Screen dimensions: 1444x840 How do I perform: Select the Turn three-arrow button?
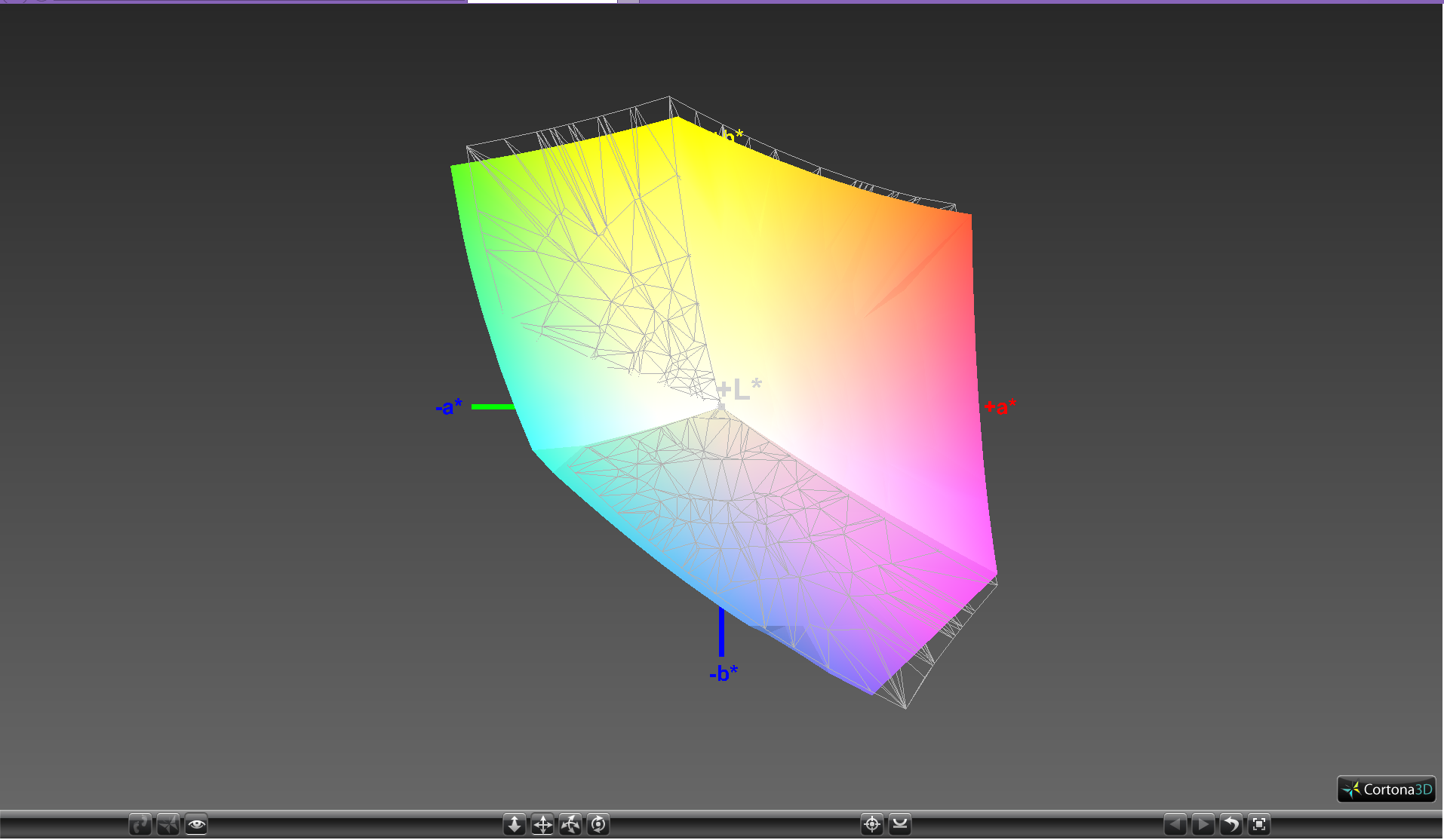tap(570, 824)
